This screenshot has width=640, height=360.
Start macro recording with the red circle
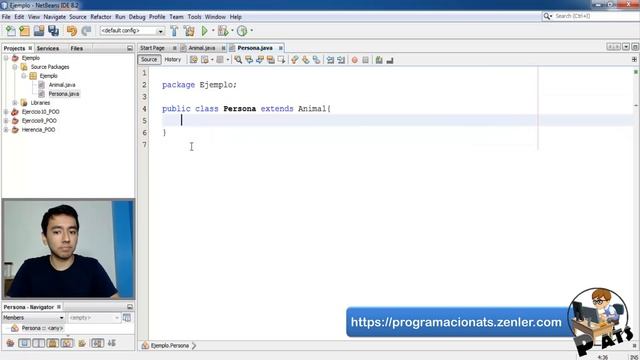pos(355,60)
